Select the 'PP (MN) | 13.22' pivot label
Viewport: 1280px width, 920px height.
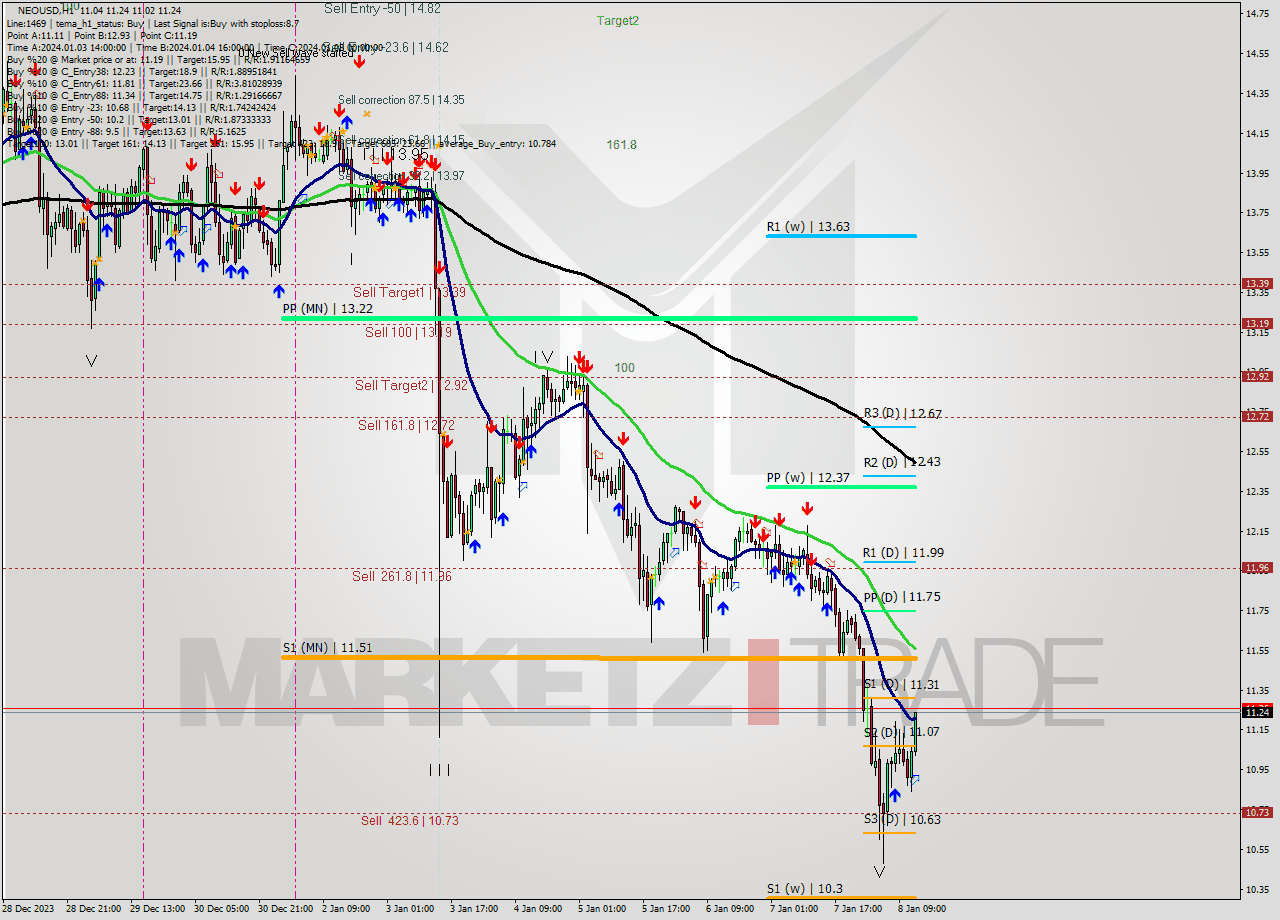pyautogui.click(x=327, y=309)
